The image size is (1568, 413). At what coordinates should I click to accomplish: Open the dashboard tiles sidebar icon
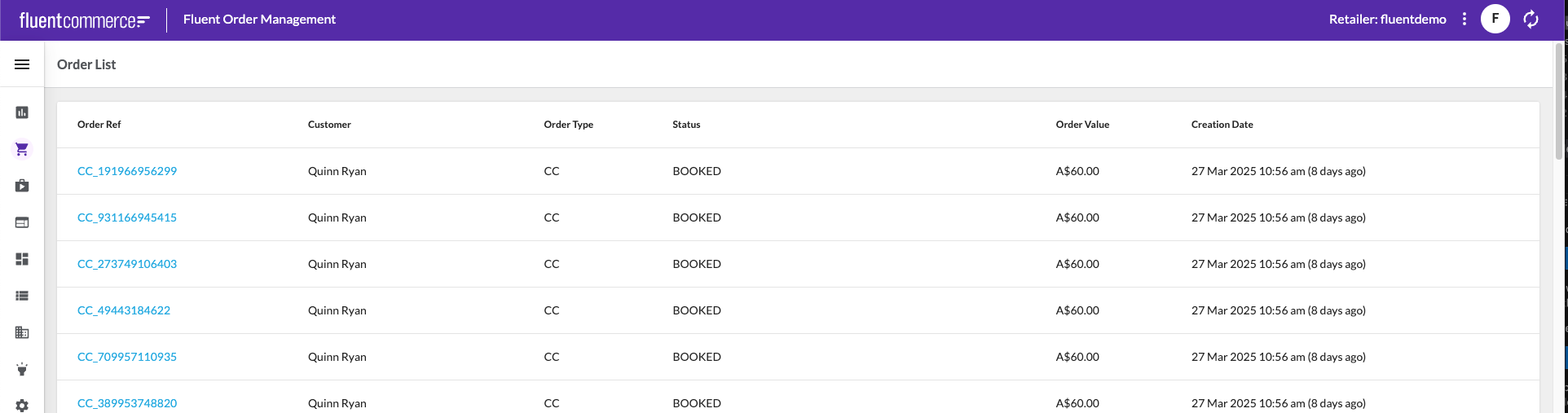(22, 259)
